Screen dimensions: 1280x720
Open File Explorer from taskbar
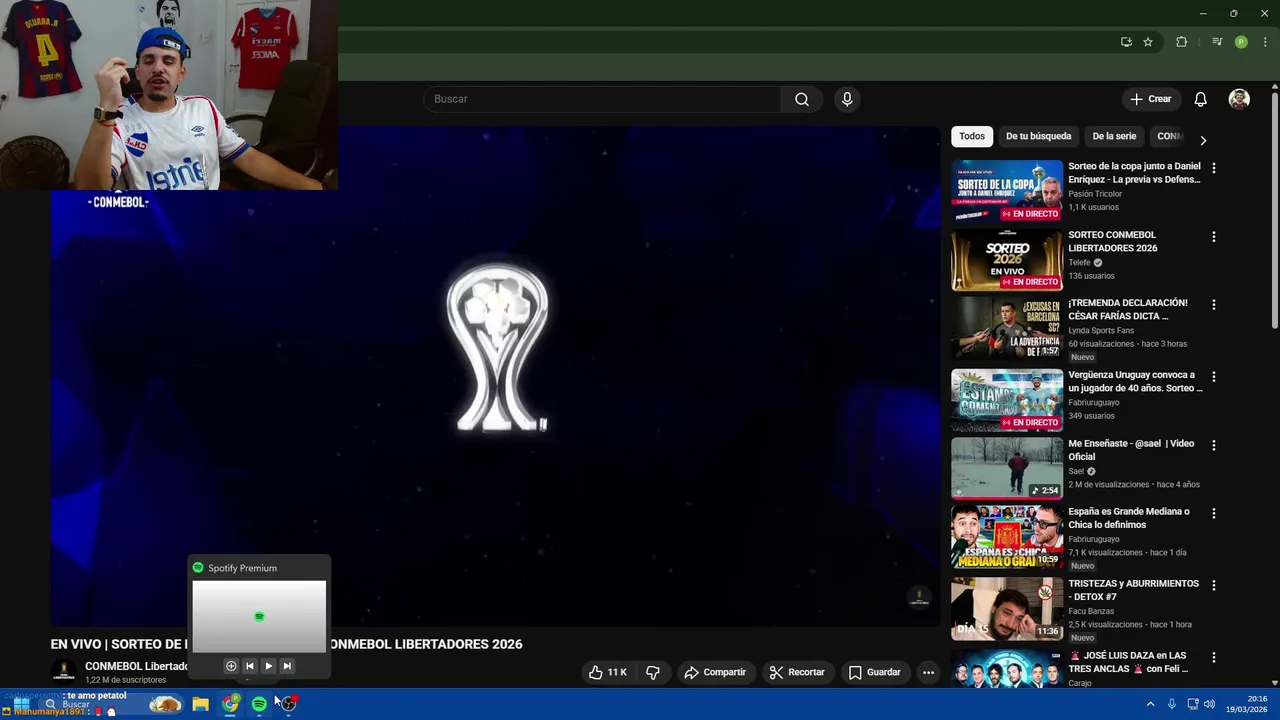click(x=200, y=704)
